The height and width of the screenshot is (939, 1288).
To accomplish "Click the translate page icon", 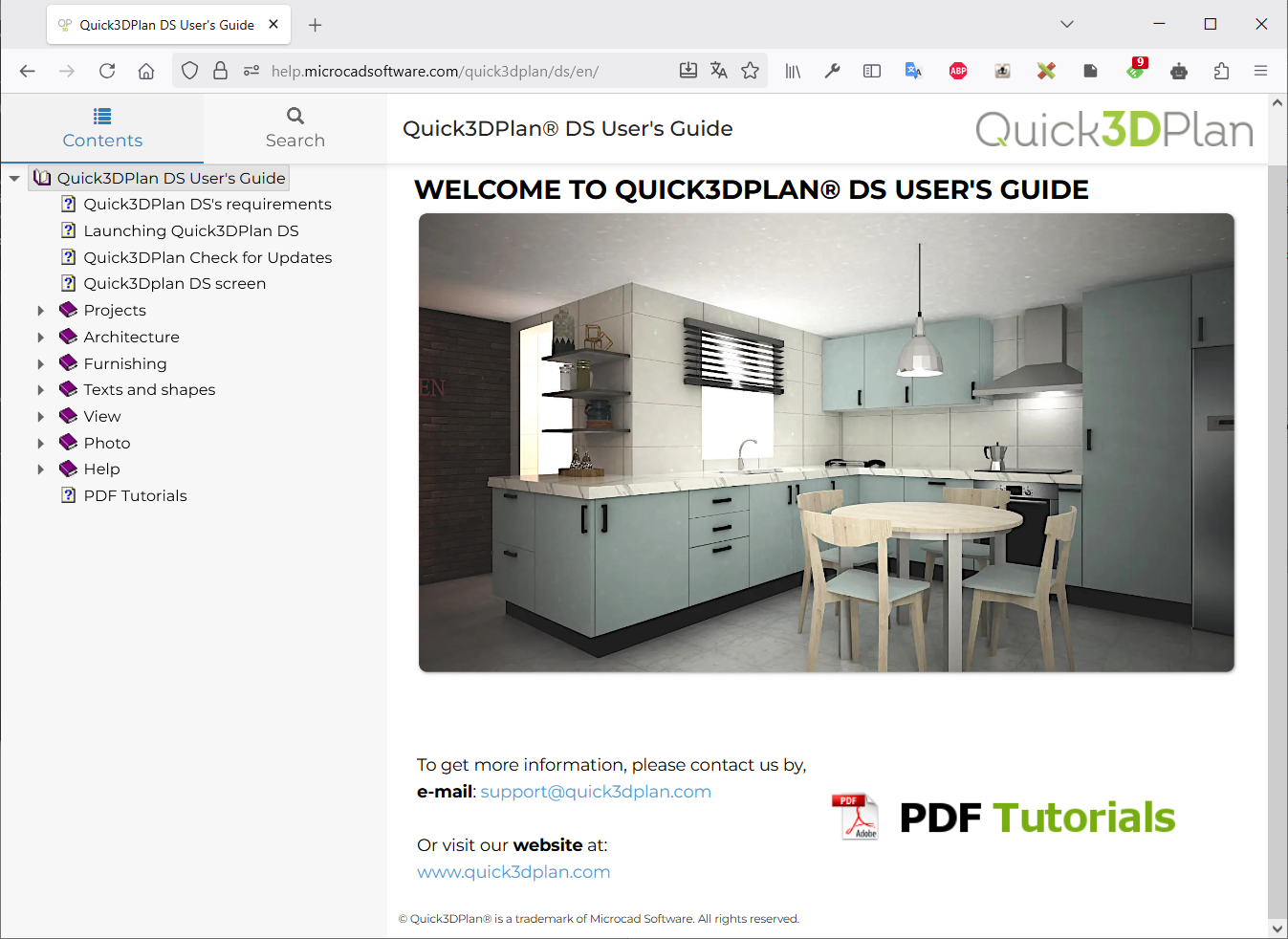I will [x=719, y=71].
